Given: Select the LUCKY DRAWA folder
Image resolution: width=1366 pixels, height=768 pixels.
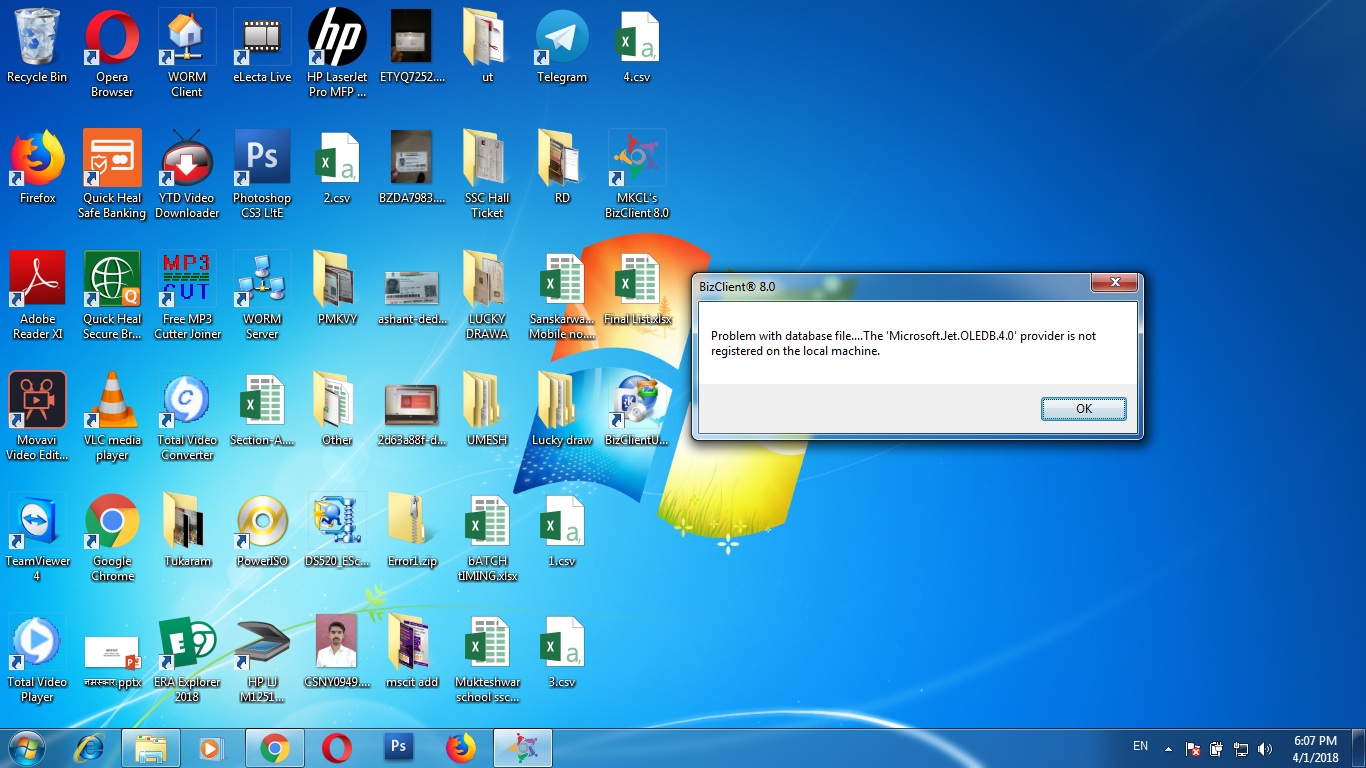Looking at the screenshot, I should pyautogui.click(x=487, y=296).
